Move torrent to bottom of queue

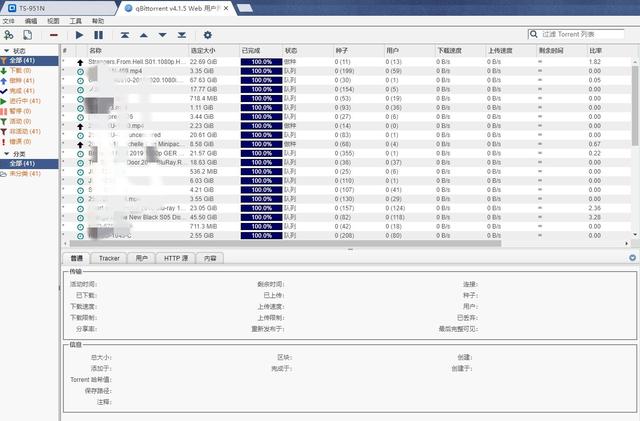coord(181,35)
